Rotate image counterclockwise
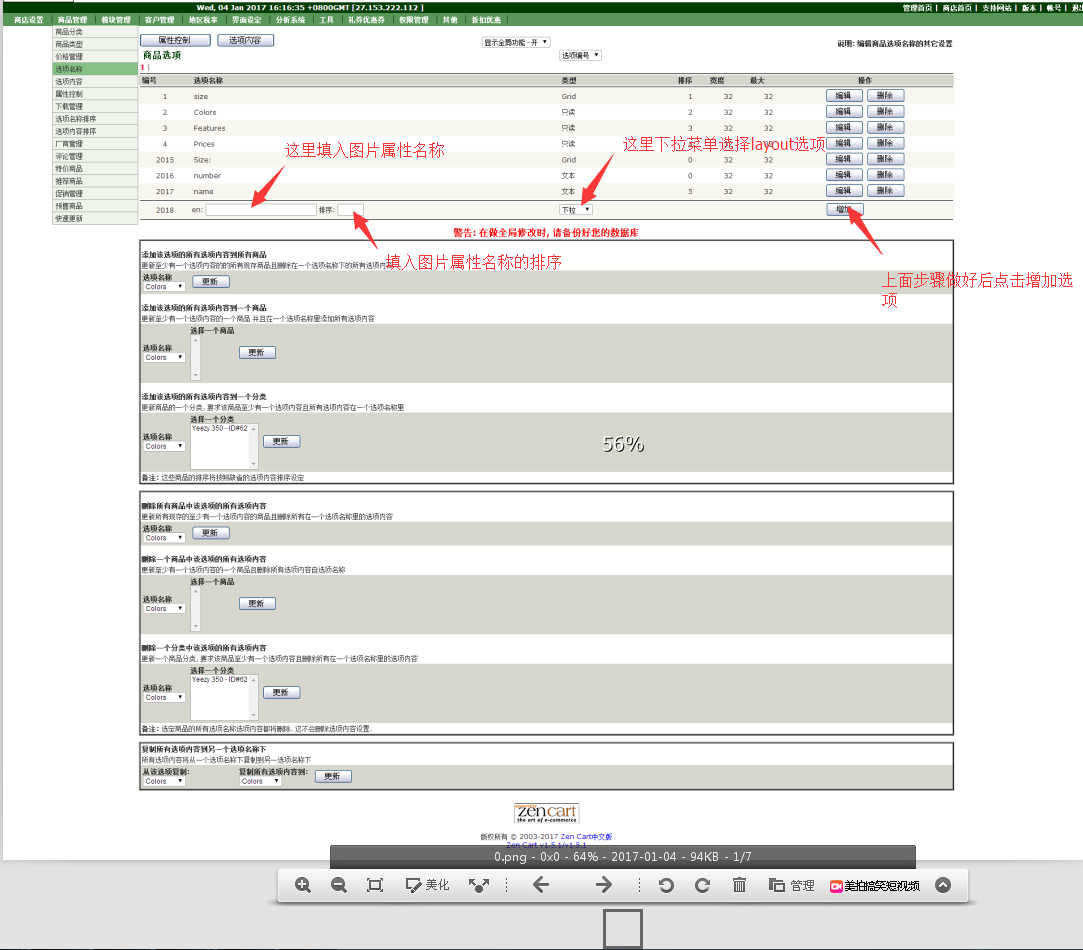 click(x=666, y=885)
